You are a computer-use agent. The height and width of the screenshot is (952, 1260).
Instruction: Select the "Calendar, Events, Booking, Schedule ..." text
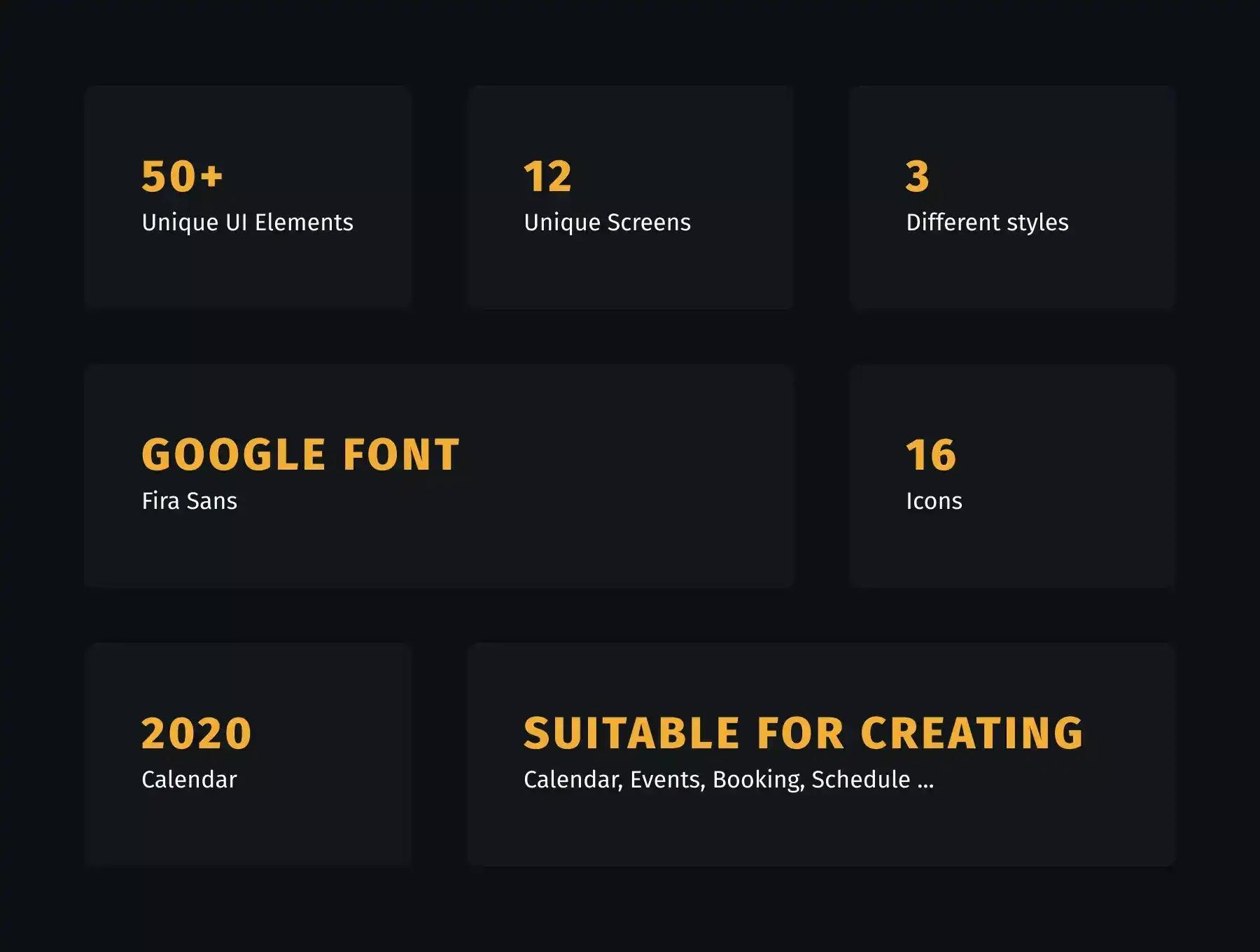tap(728, 780)
